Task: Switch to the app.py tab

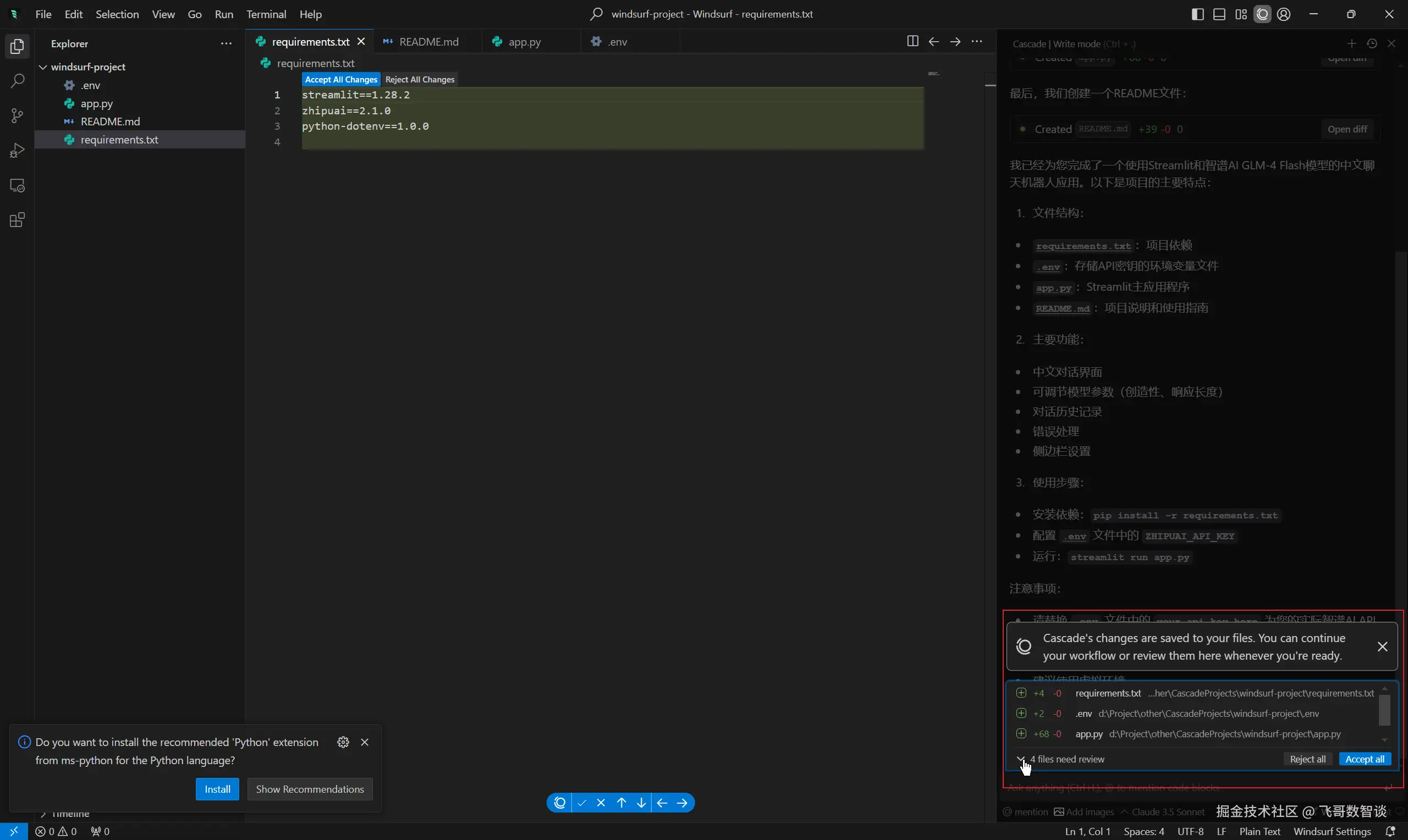Action: tap(524, 42)
